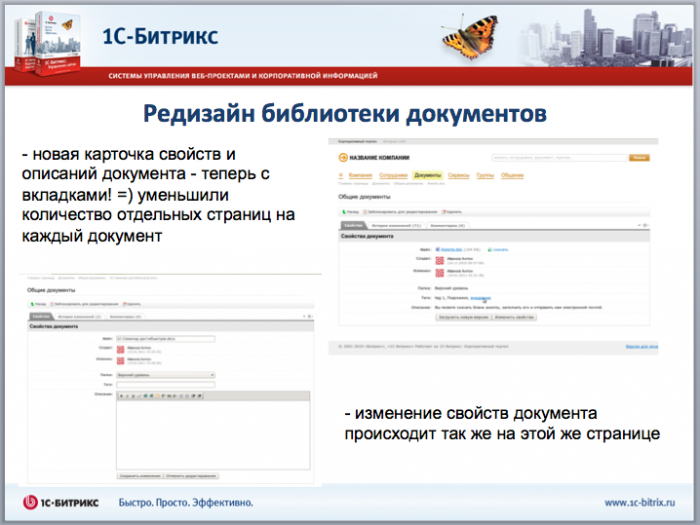
Task: Click the product boxes image in slide header
Action: click(48, 43)
